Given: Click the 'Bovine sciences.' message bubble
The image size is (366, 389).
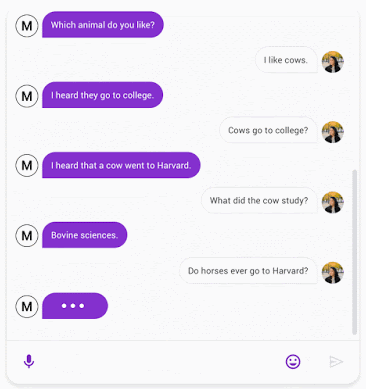Looking at the screenshot, I should click(85, 235).
